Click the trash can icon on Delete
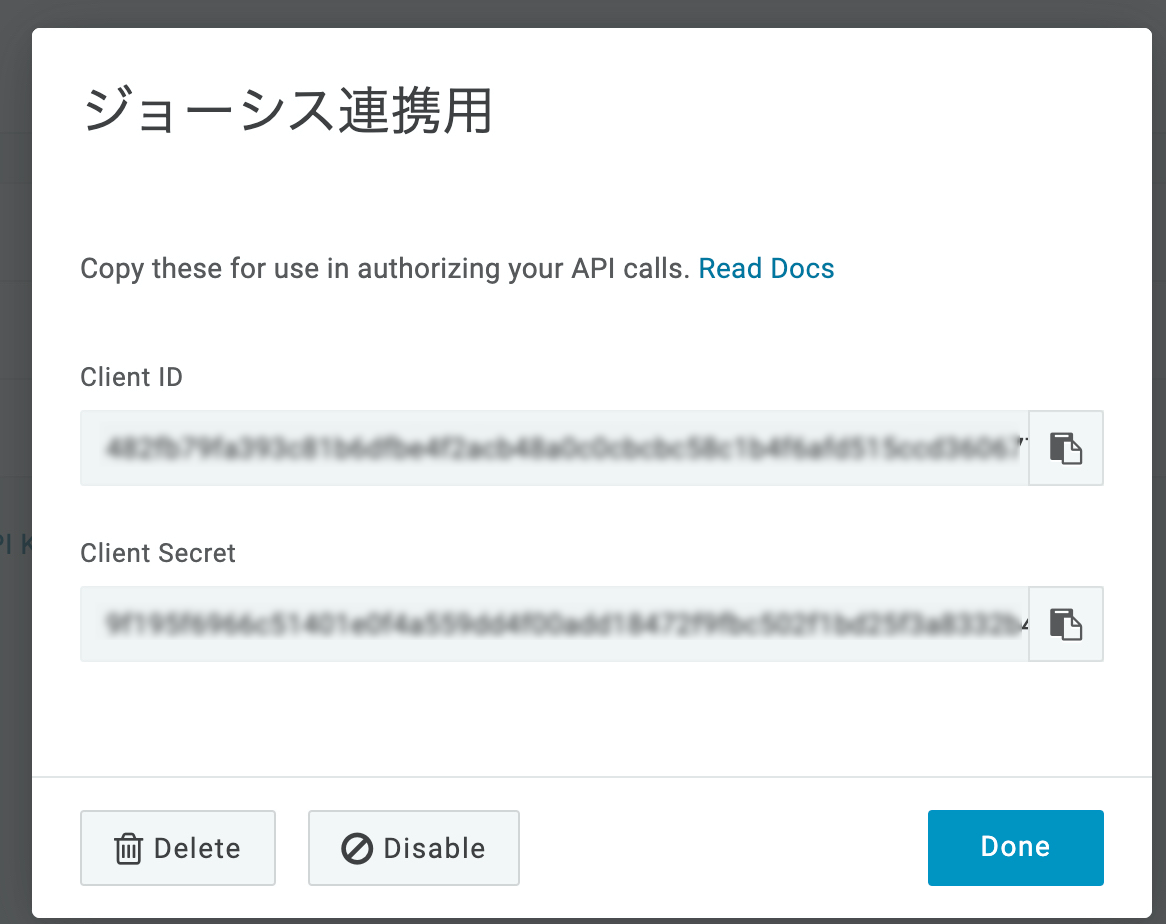 click(x=128, y=849)
